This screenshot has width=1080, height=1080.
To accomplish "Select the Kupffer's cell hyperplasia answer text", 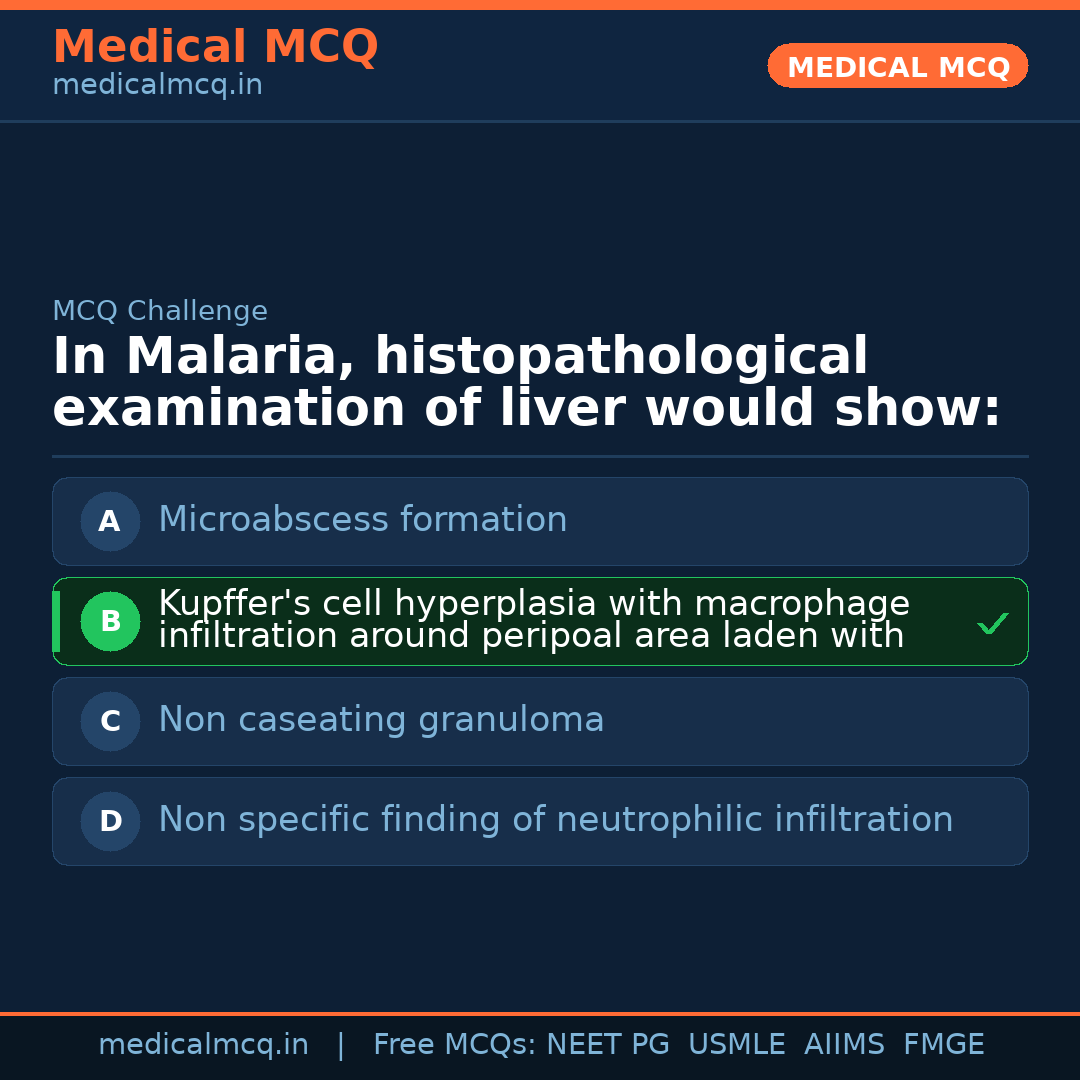I will pyautogui.click(x=533, y=620).
